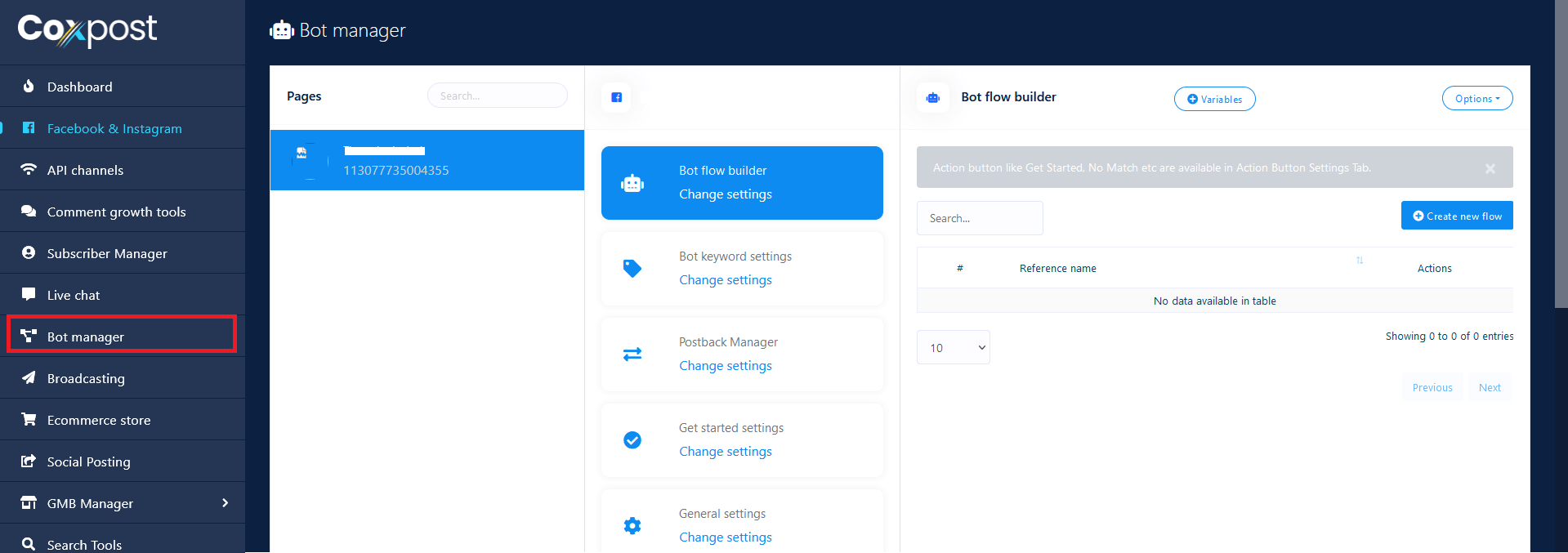Open the Options dropdown
This screenshot has height=553, width=1568.
pos(1476,99)
